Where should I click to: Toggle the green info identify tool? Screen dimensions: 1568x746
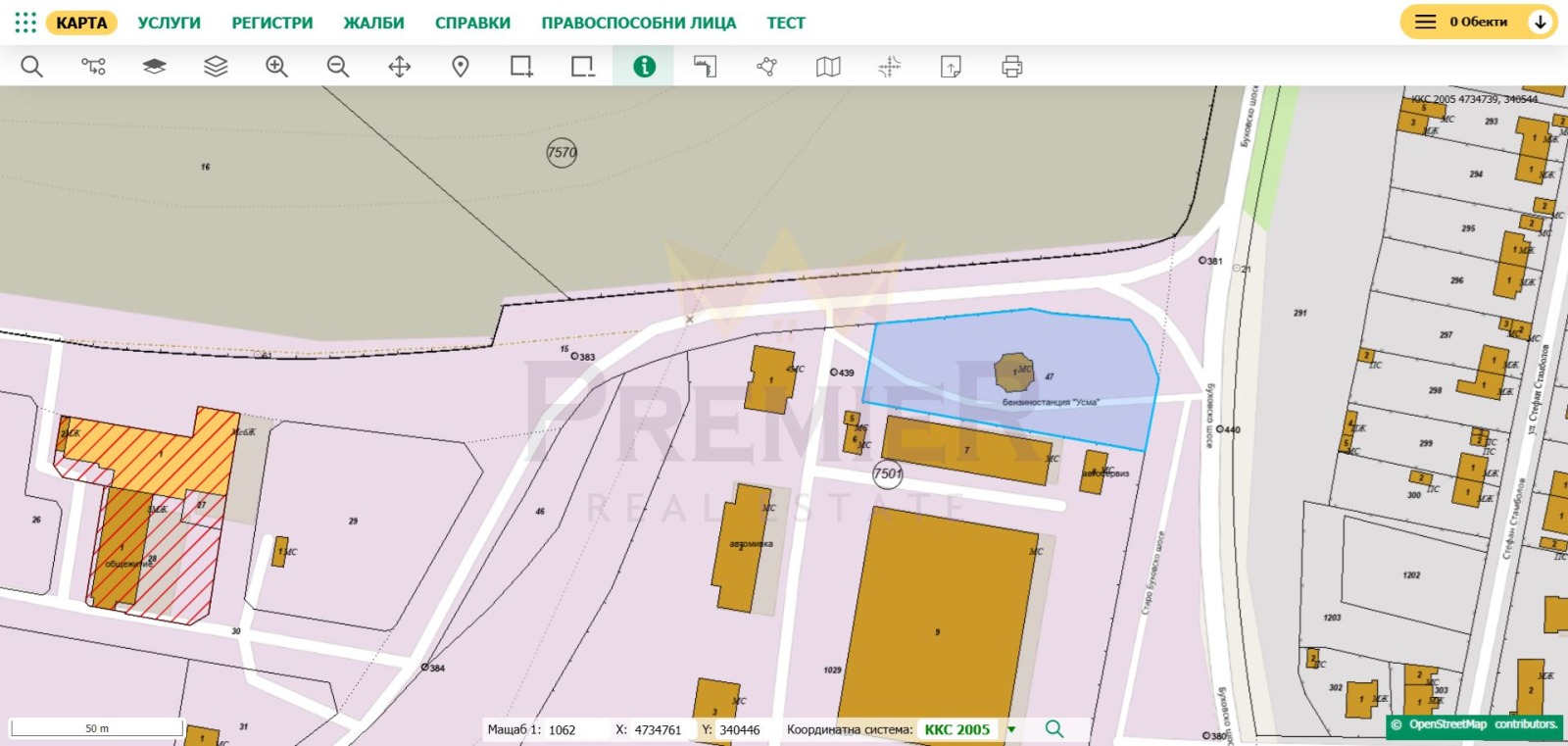(644, 67)
